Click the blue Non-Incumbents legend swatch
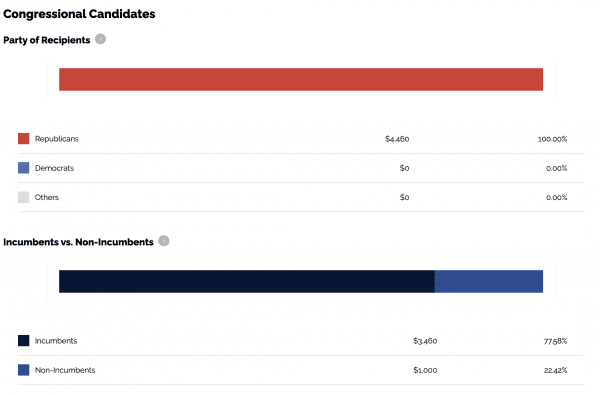 pyautogui.click(x=24, y=370)
